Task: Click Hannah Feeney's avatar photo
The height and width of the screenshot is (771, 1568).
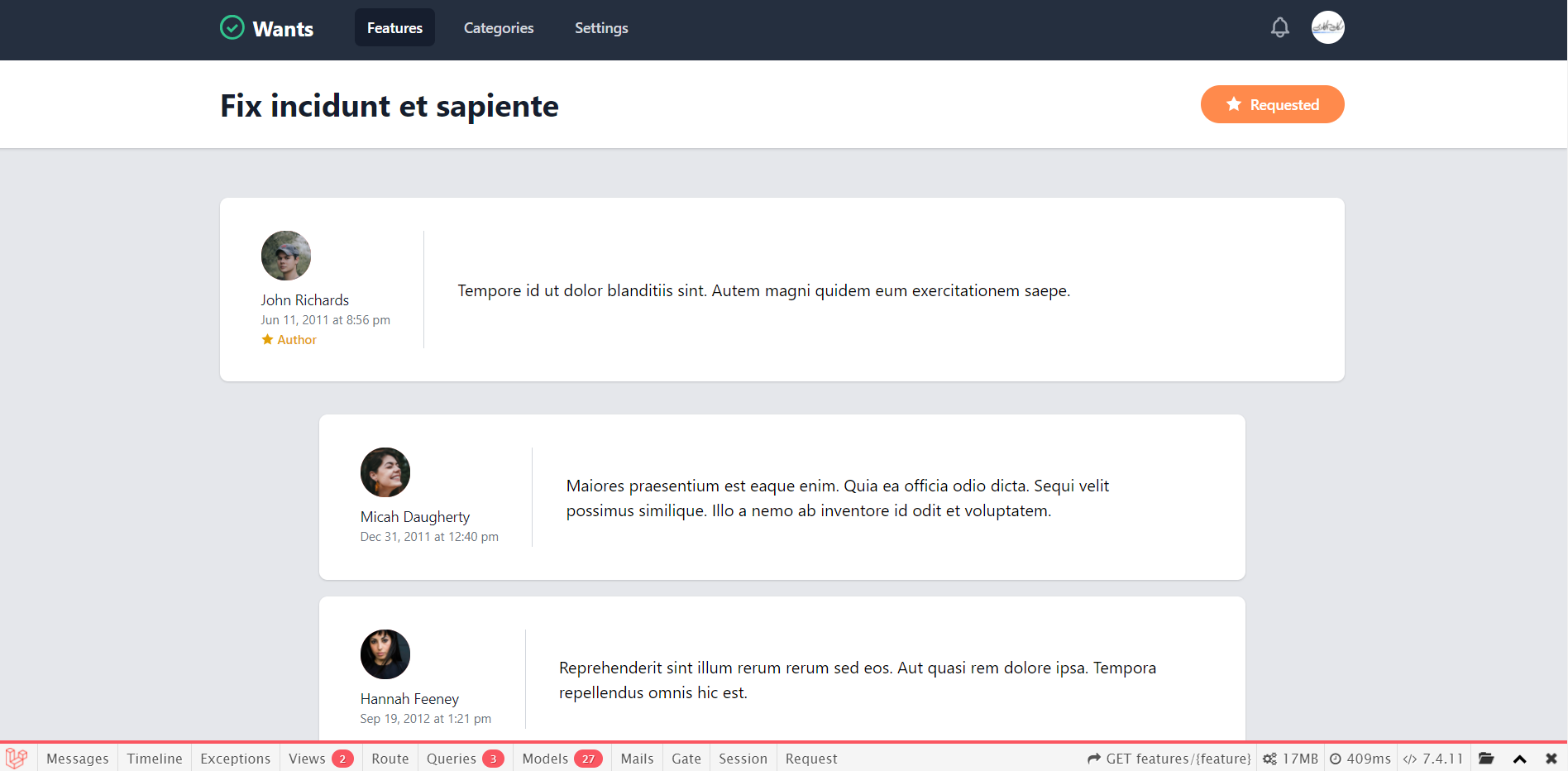Action: [385, 654]
